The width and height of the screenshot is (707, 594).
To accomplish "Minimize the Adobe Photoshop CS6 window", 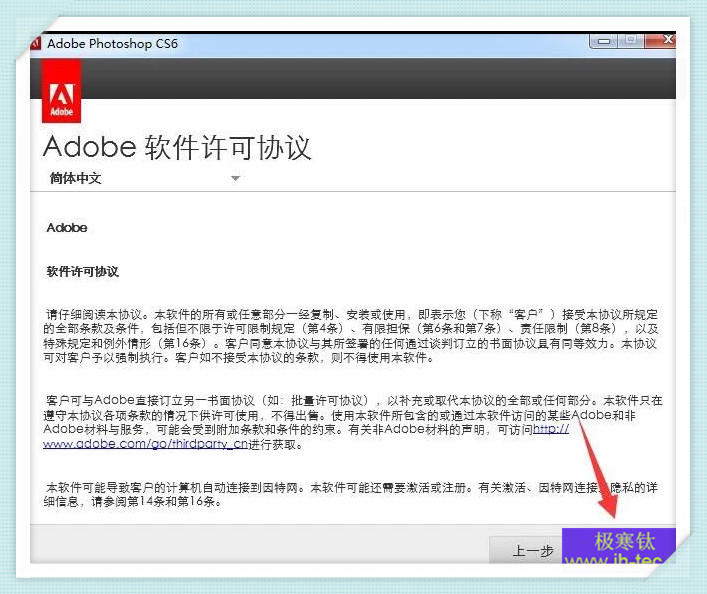I will (603, 41).
